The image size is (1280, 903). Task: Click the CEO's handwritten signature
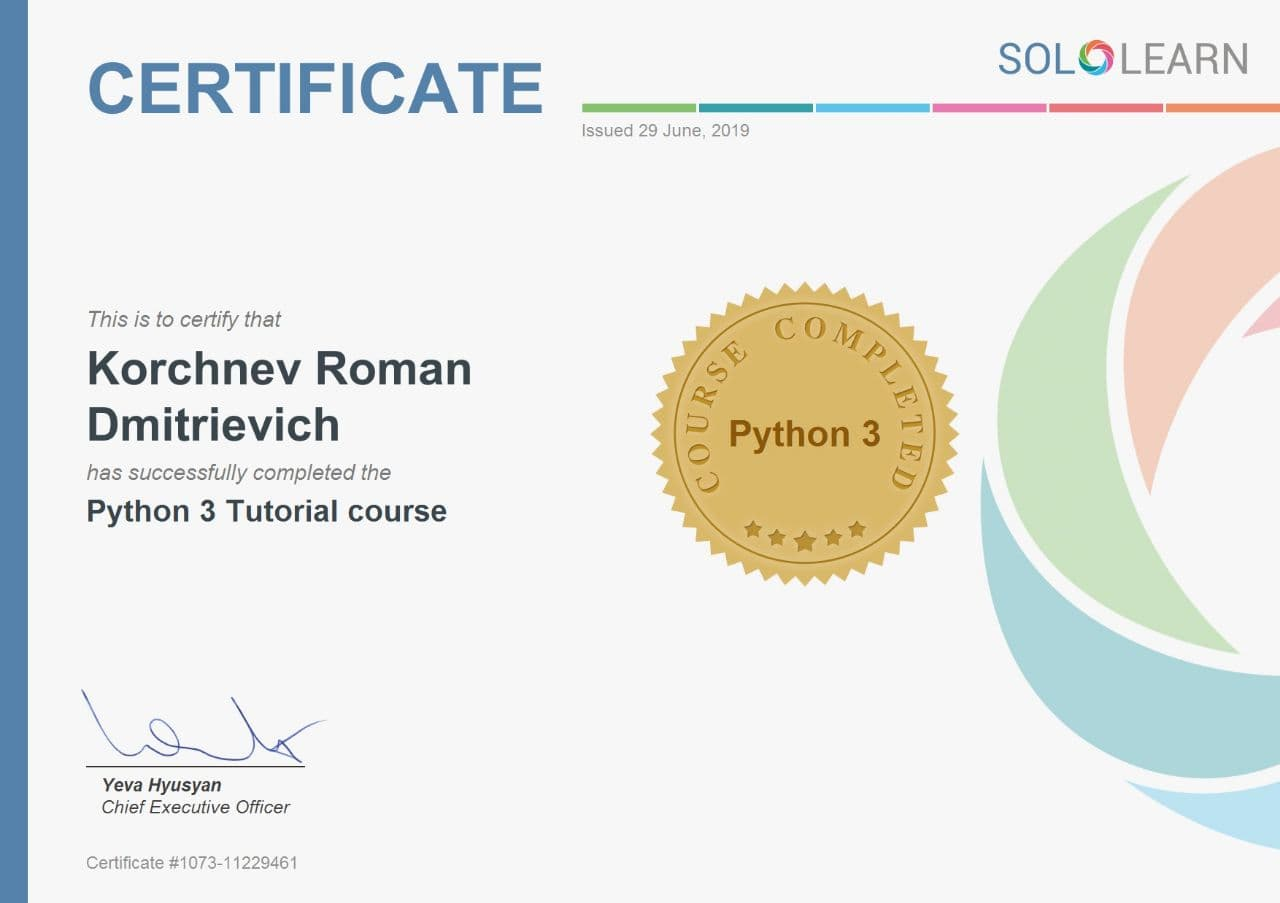pos(200,732)
